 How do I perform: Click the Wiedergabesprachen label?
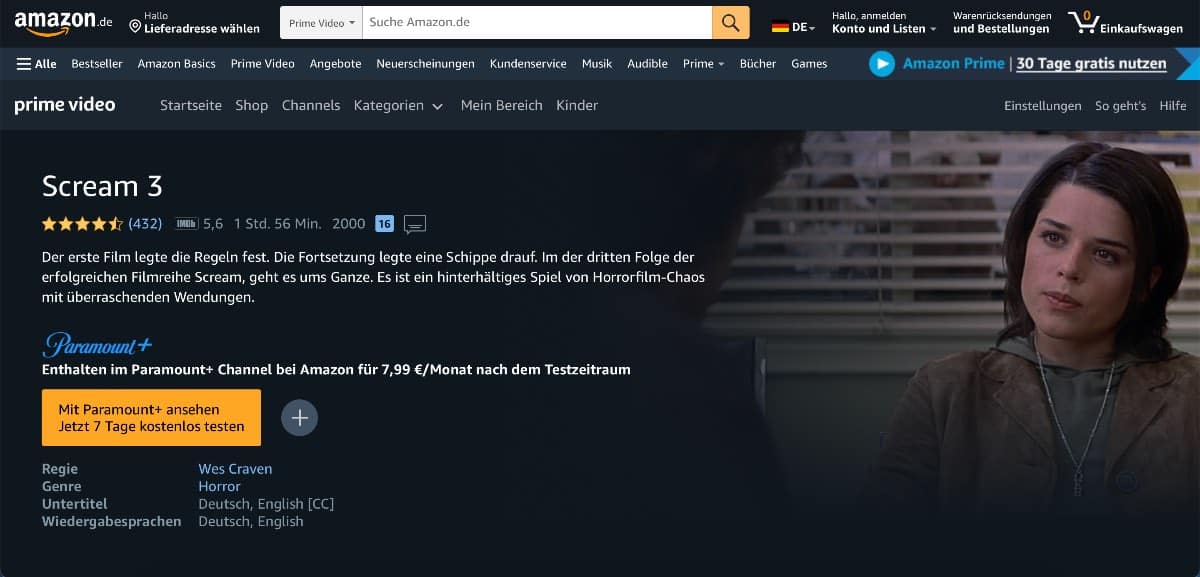click(112, 522)
